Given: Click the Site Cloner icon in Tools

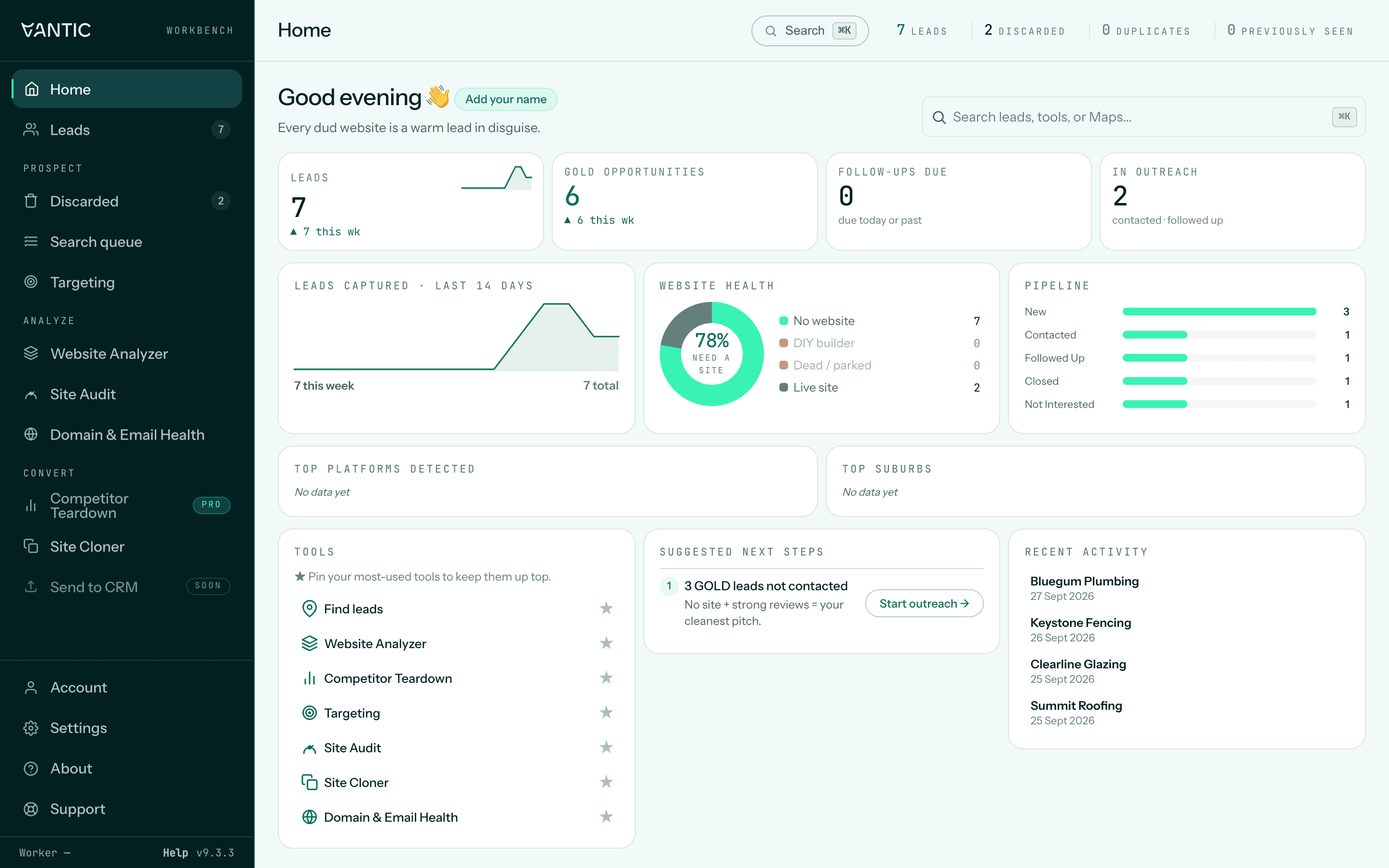Looking at the screenshot, I should pos(309,783).
